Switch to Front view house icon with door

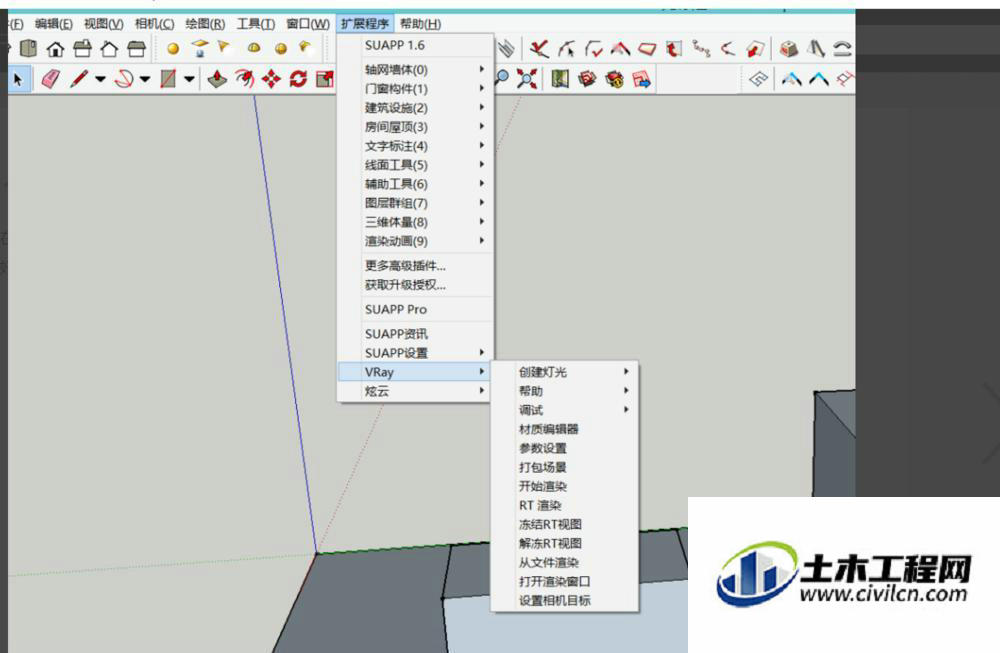pyautogui.click(x=55, y=48)
